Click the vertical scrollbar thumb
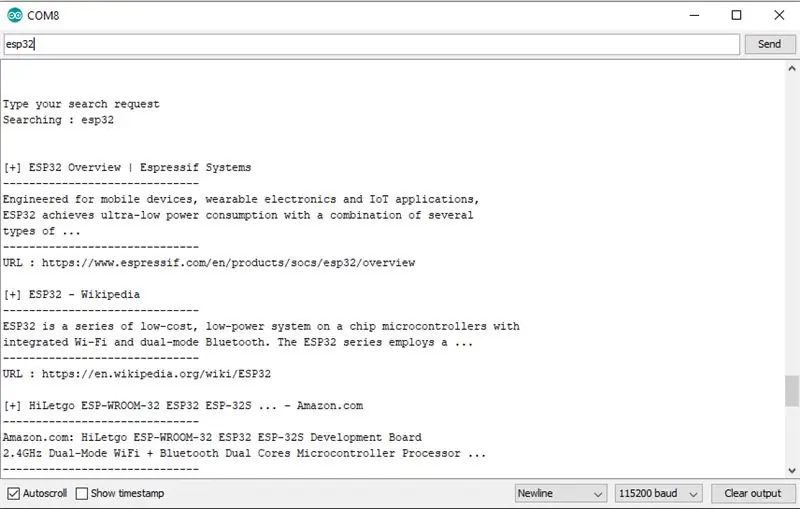Viewport: 800px width, 509px height. point(792,391)
